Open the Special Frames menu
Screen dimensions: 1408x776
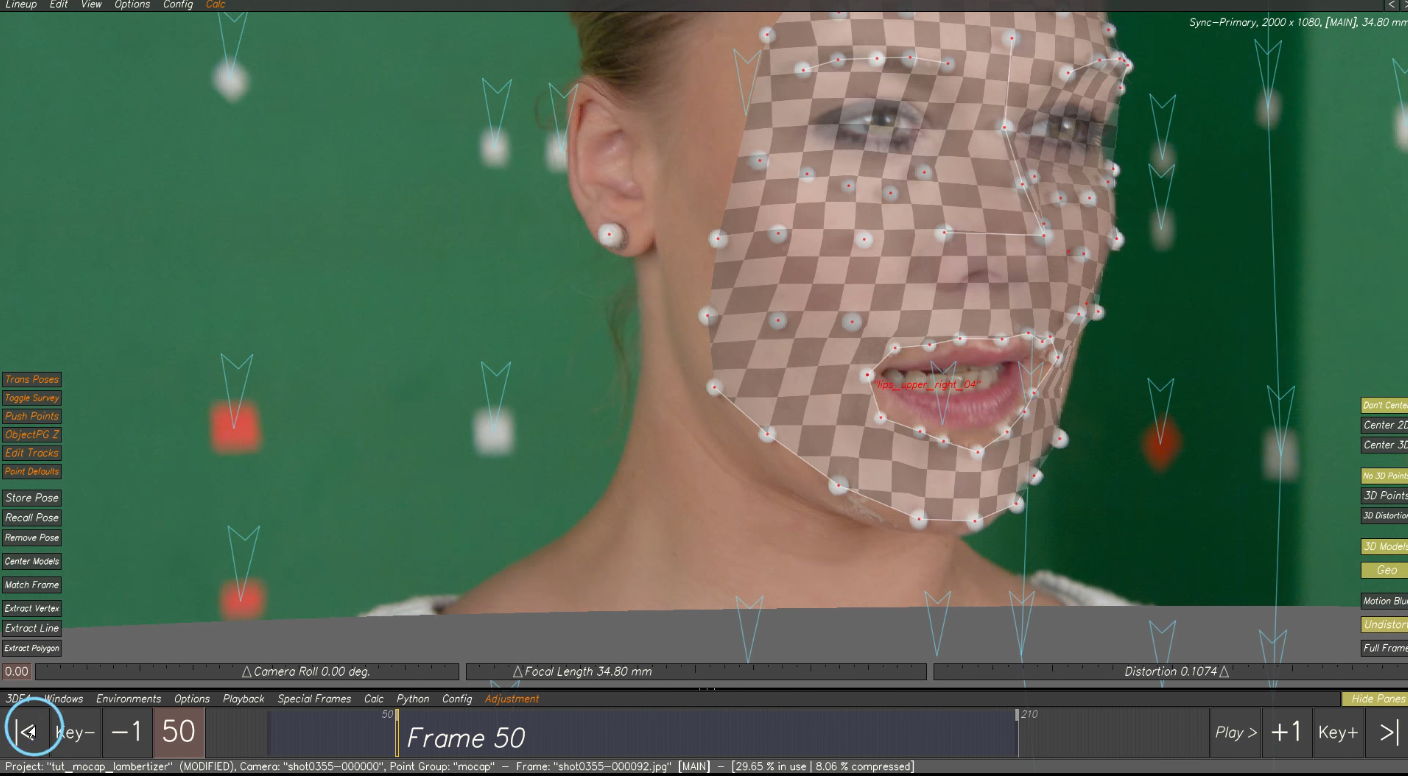(x=314, y=699)
